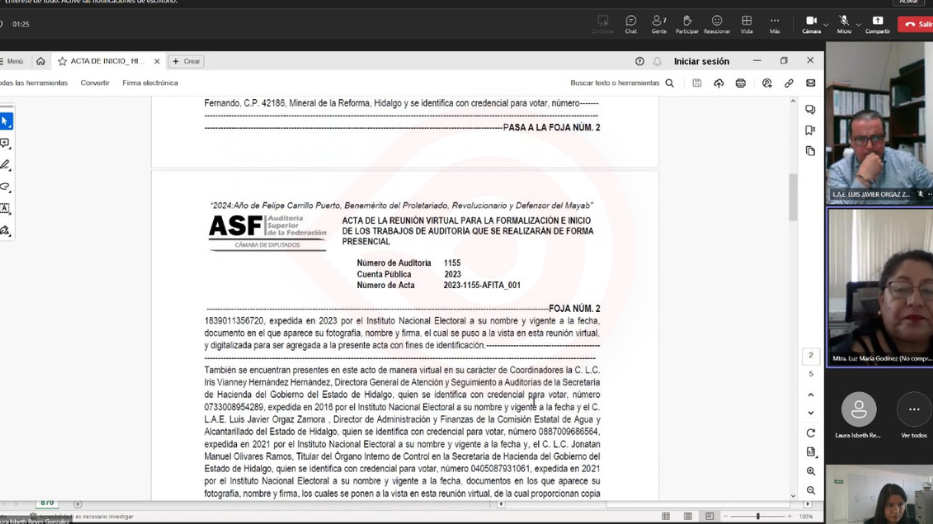Open the Reaccionar emoji menu
The height and width of the screenshot is (524, 933).
pyautogui.click(x=716, y=23)
